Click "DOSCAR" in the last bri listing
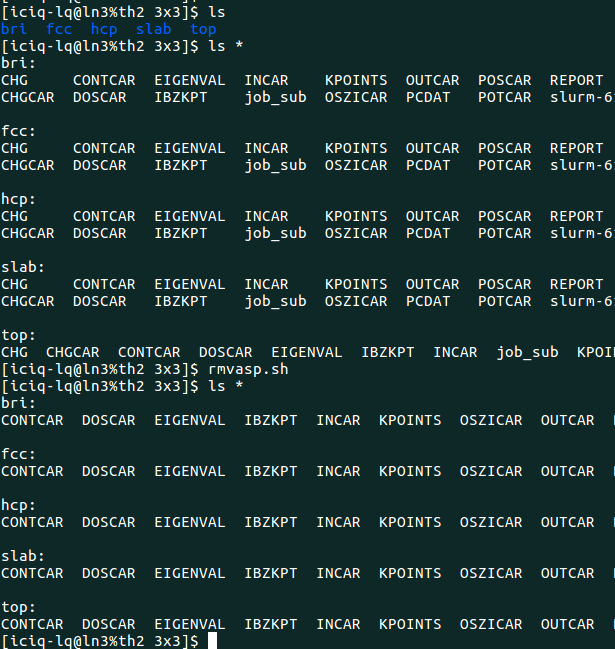This screenshot has width=615, height=649. [109, 420]
